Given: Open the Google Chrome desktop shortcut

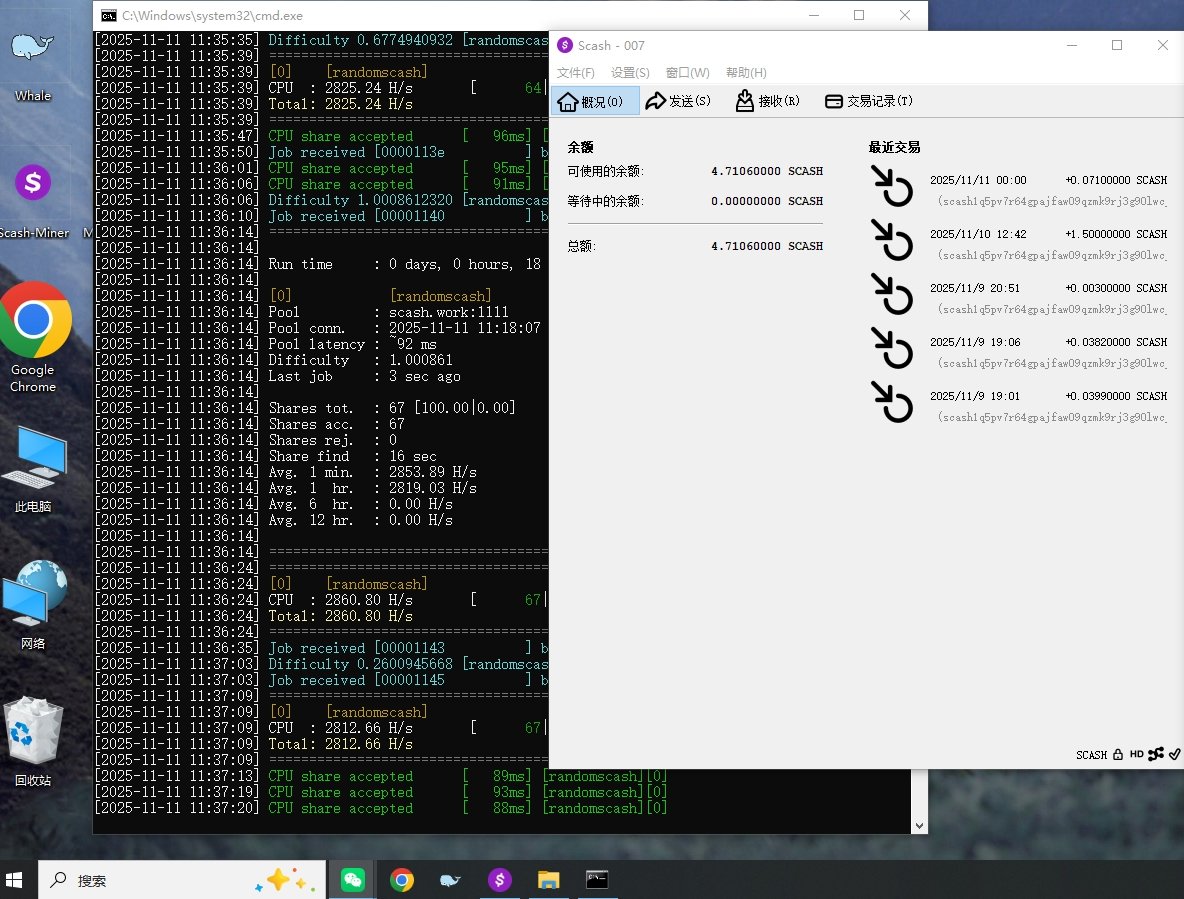Looking at the screenshot, I should pos(33,337).
